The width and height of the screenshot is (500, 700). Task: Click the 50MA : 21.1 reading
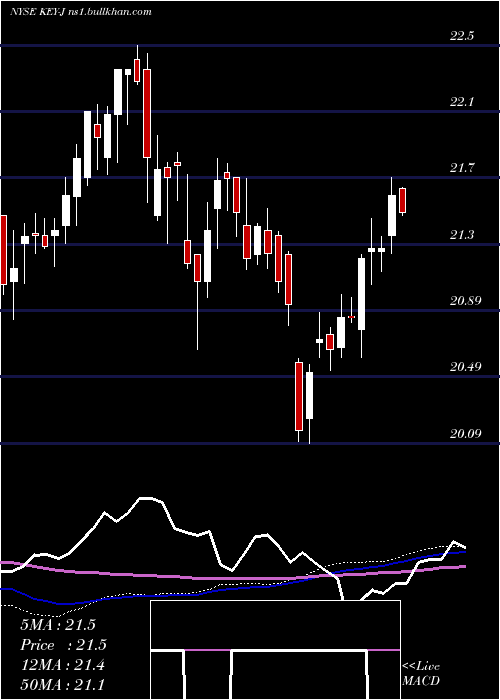tap(62, 684)
